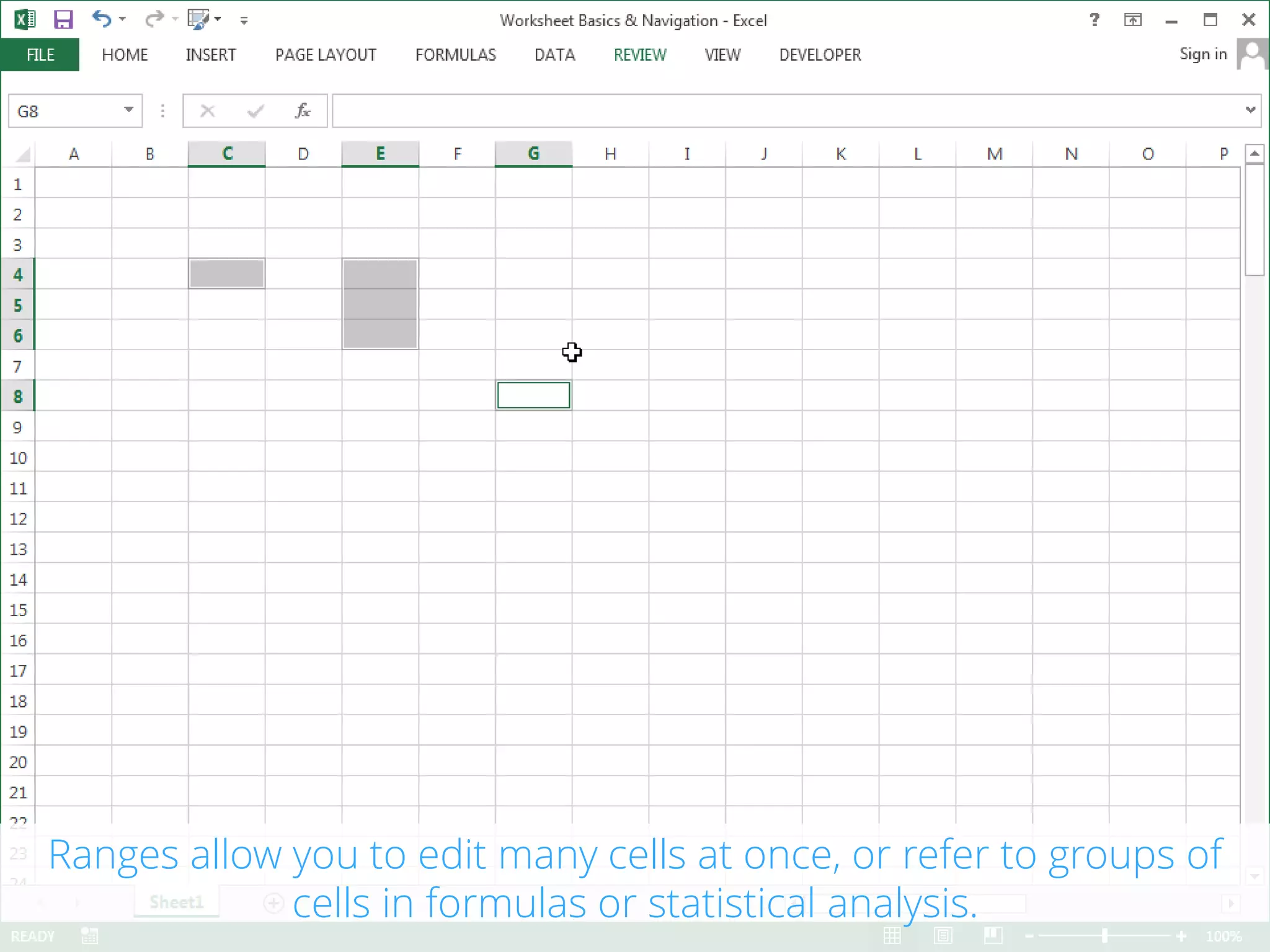The width and height of the screenshot is (1270, 952).
Task: Click the user account avatar icon
Action: [1252, 55]
